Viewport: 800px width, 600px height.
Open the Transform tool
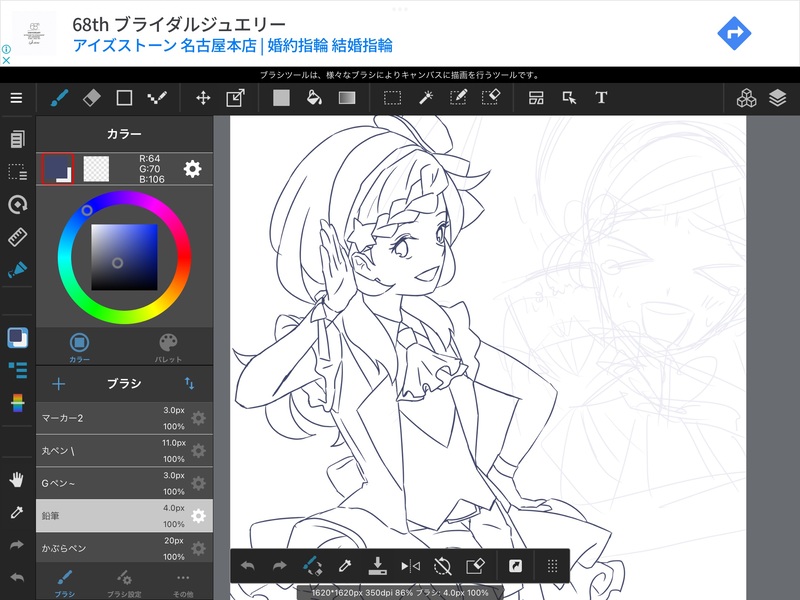[235, 97]
